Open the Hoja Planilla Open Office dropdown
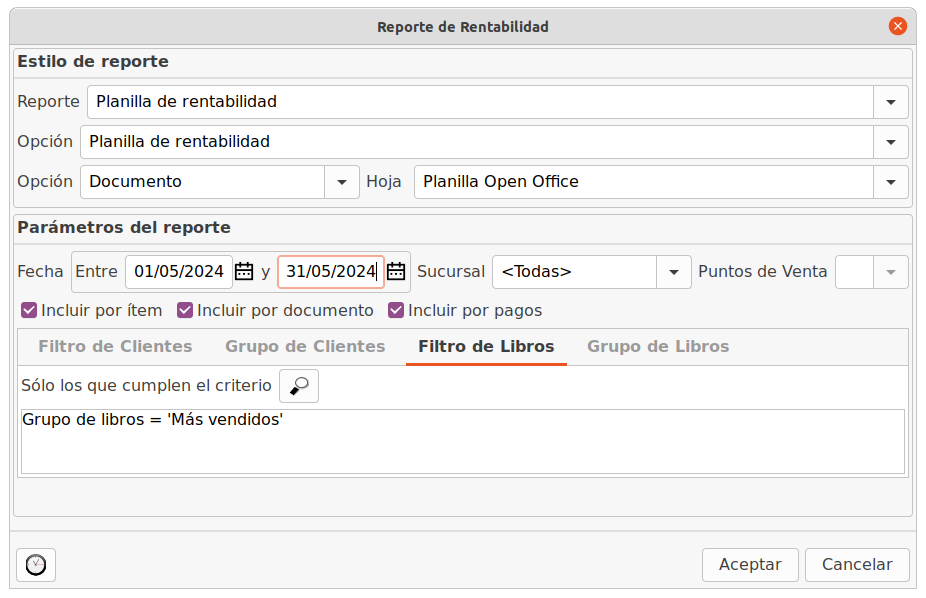 point(891,182)
